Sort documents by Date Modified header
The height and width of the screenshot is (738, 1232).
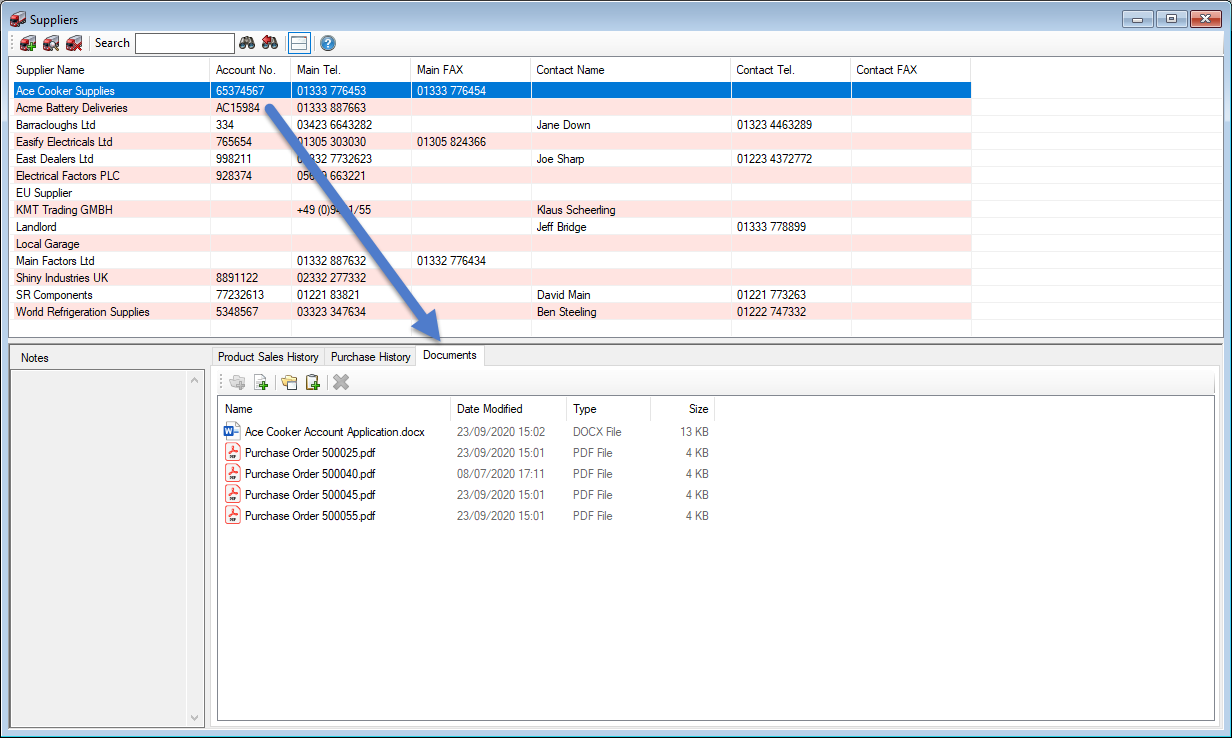(489, 409)
